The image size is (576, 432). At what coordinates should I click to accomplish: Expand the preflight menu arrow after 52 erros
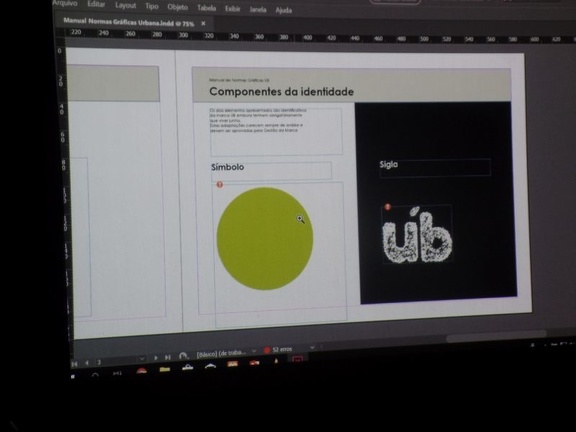coord(312,347)
